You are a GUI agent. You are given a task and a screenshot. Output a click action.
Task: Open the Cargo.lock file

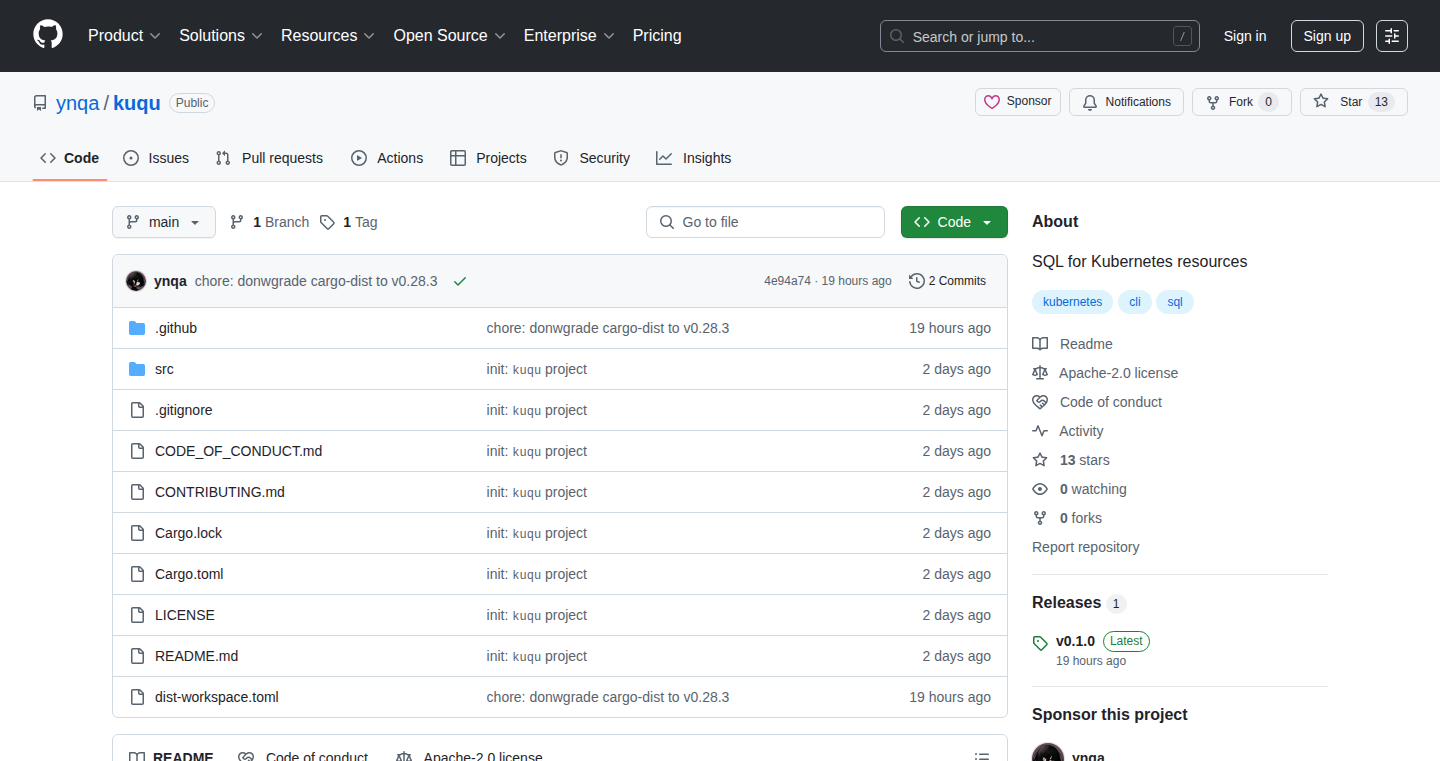point(188,533)
